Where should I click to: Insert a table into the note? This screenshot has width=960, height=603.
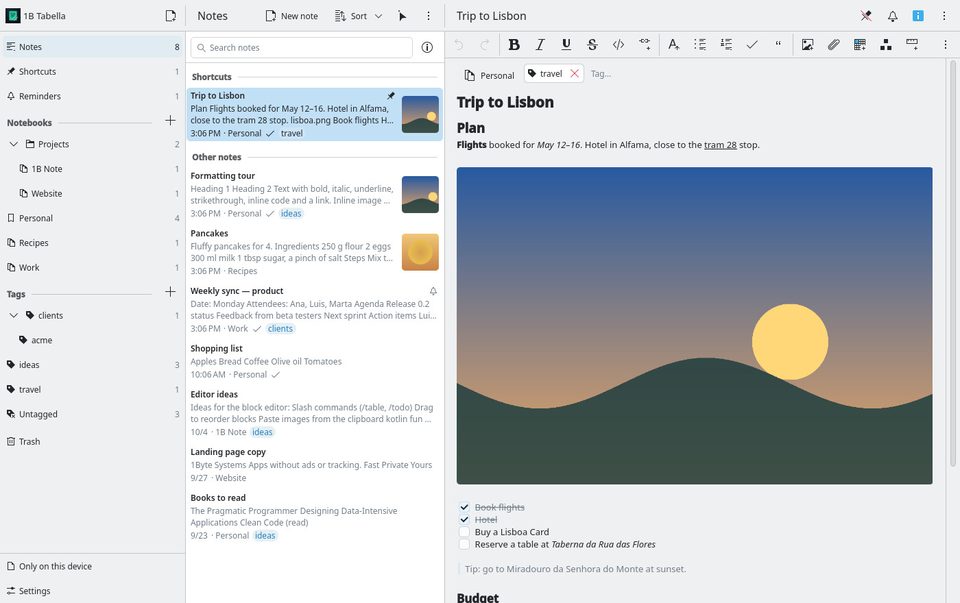pyautogui.click(x=860, y=45)
